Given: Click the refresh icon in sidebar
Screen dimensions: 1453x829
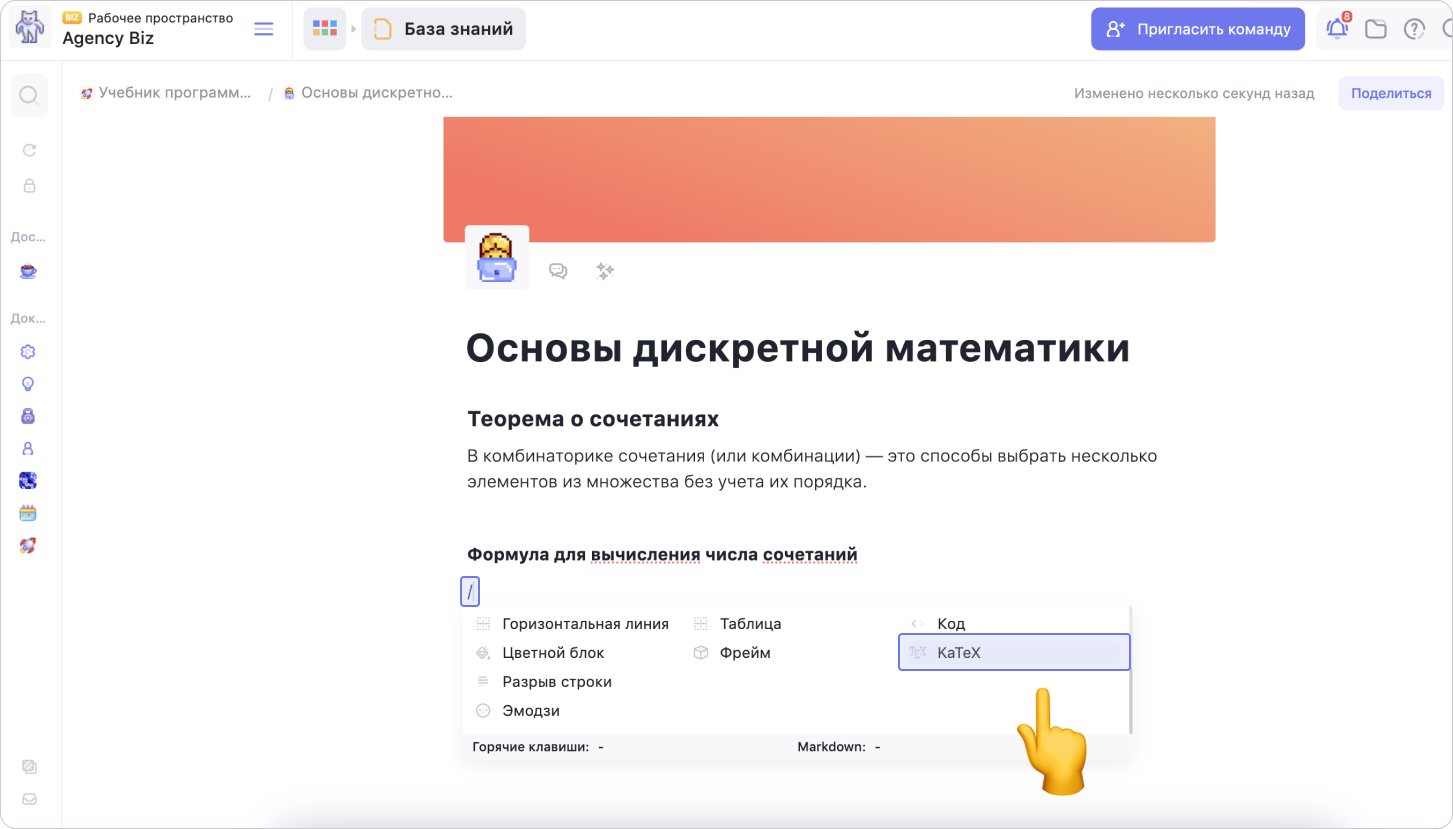Looking at the screenshot, I should pyautogui.click(x=29, y=150).
